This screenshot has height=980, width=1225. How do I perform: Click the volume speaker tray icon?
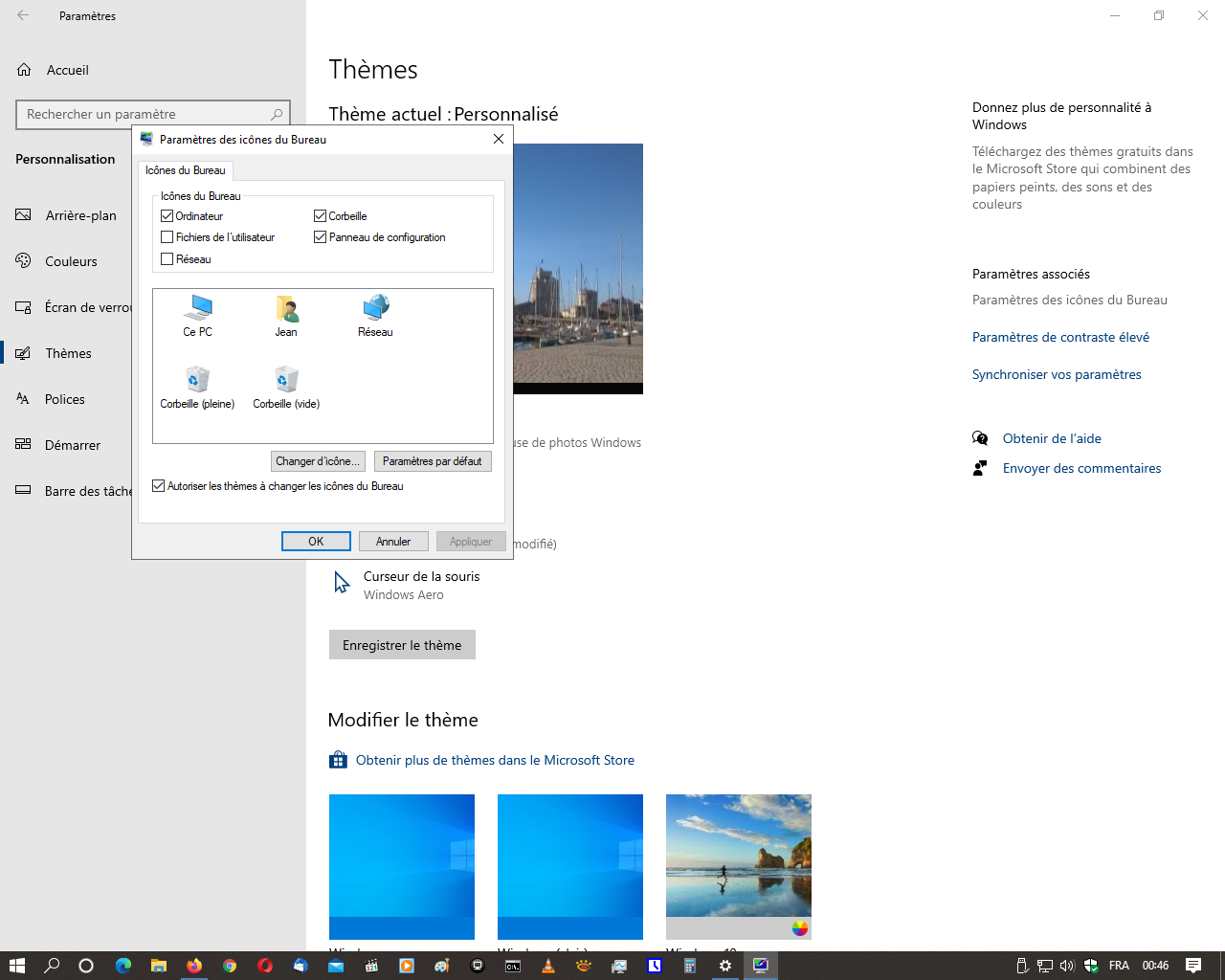point(1067,966)
